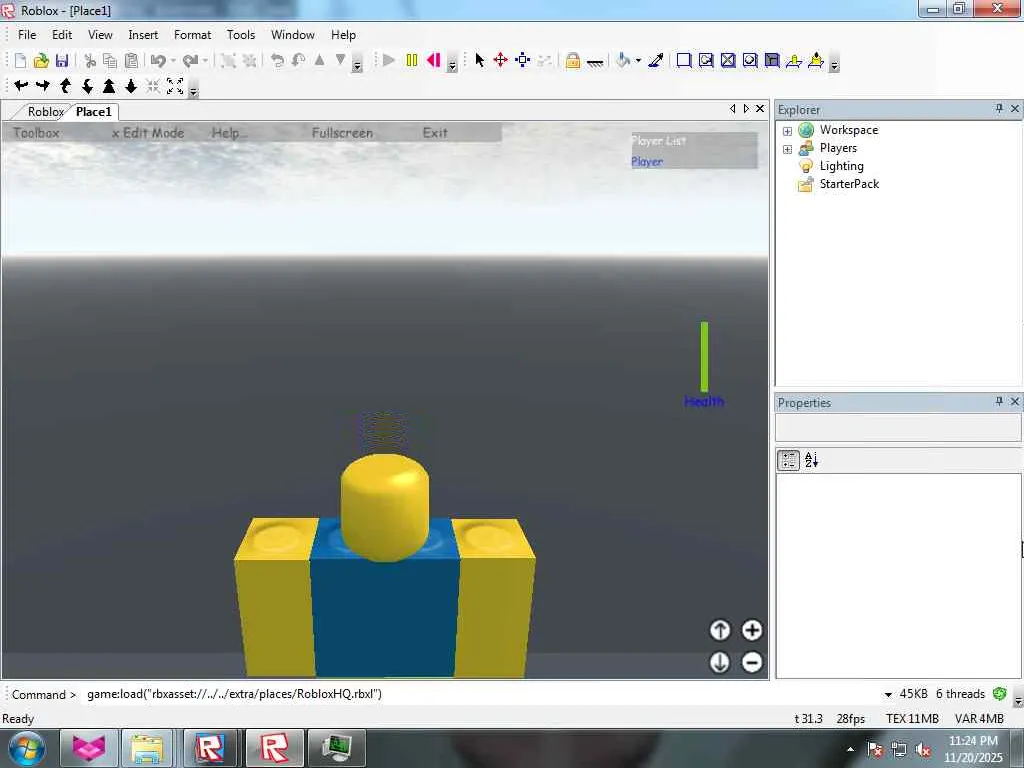Select the dark Universal surface tool
This screenshot has width=1024, height=768.
(x=772, y=61)
